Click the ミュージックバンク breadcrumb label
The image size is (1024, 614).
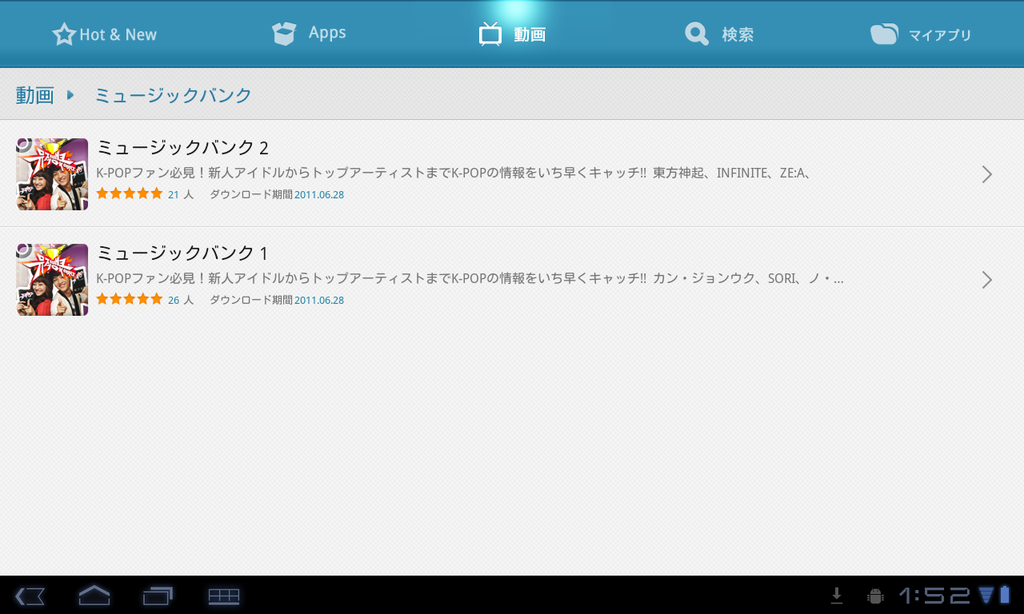pos(173,95)
